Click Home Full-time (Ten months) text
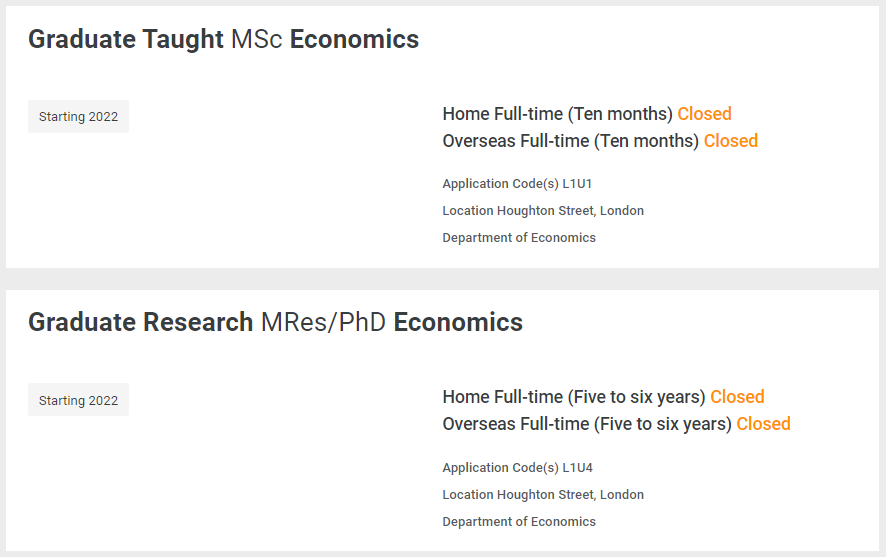Image resolution: width=886 pixels, height=557 pixels. pyautogui.click(x=557, y=114)
